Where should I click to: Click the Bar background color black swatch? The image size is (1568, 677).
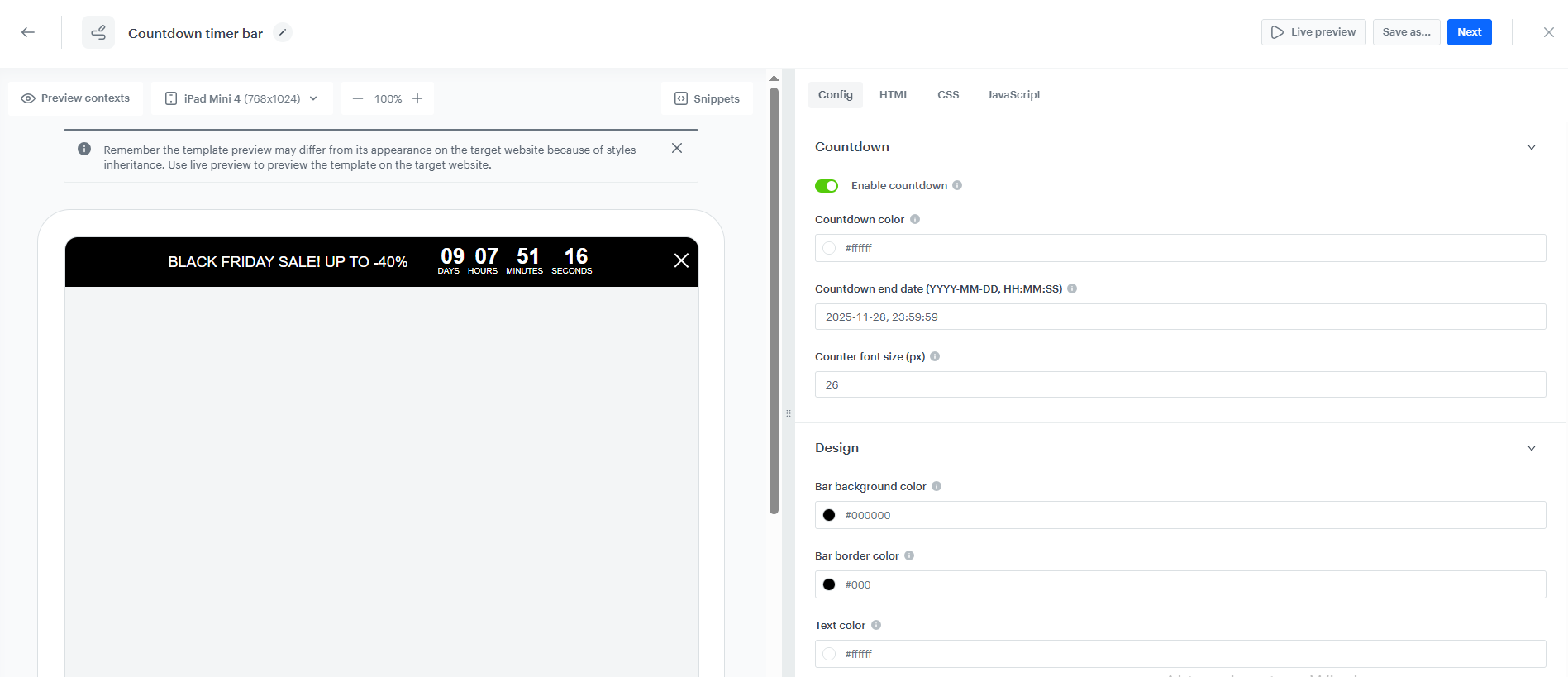pos(829,515)
